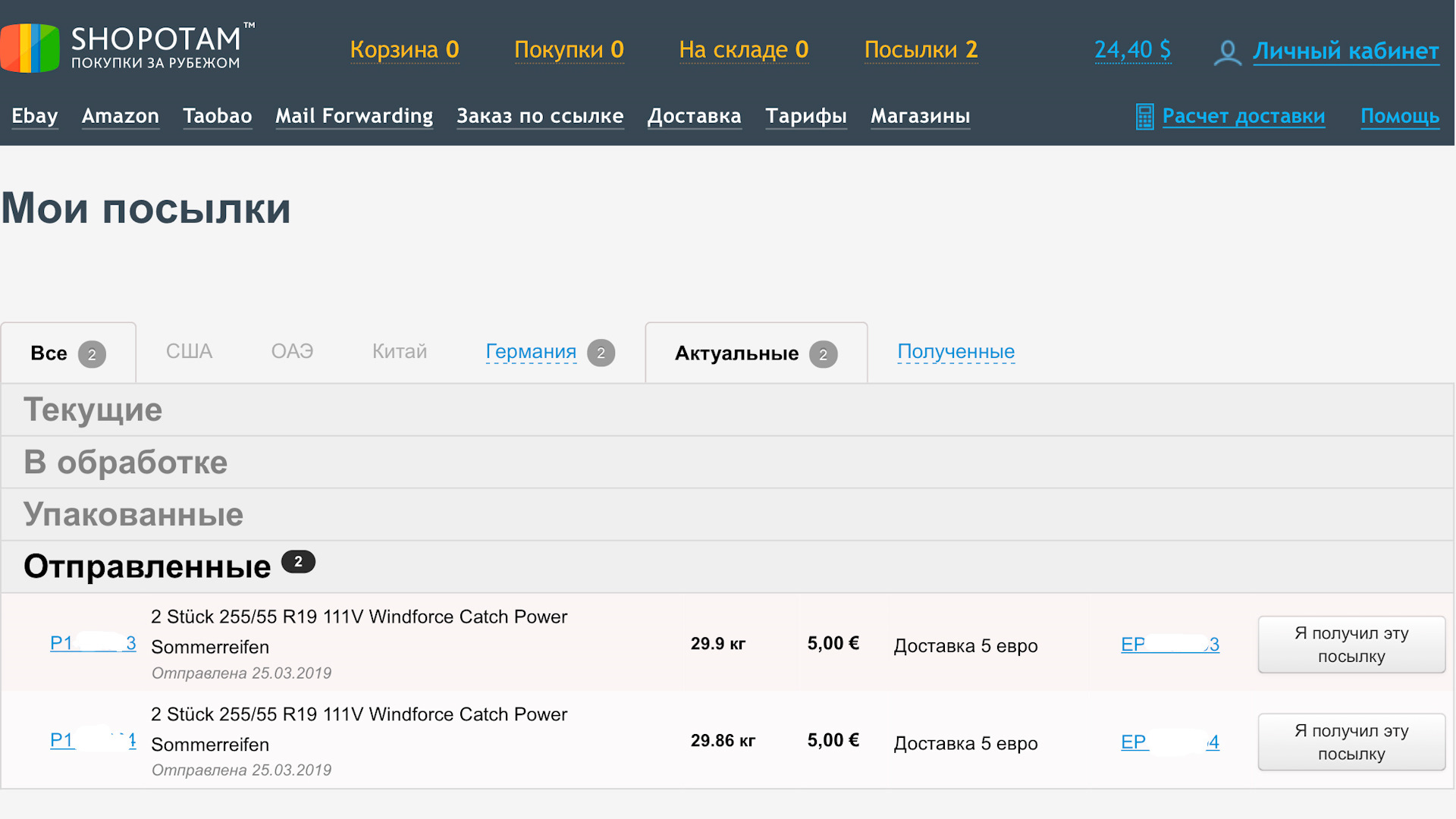This screenshot has height=819, width=1456.
Task: Go to Ebay section
Action: (x=35, y=116)
